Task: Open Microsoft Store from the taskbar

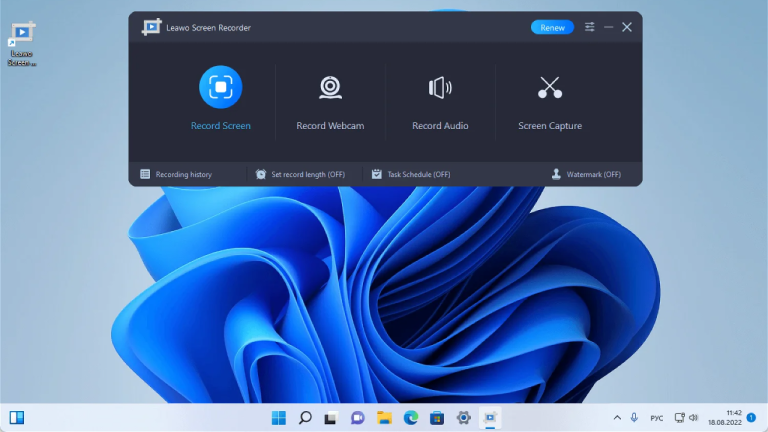Action: point(437,418)
